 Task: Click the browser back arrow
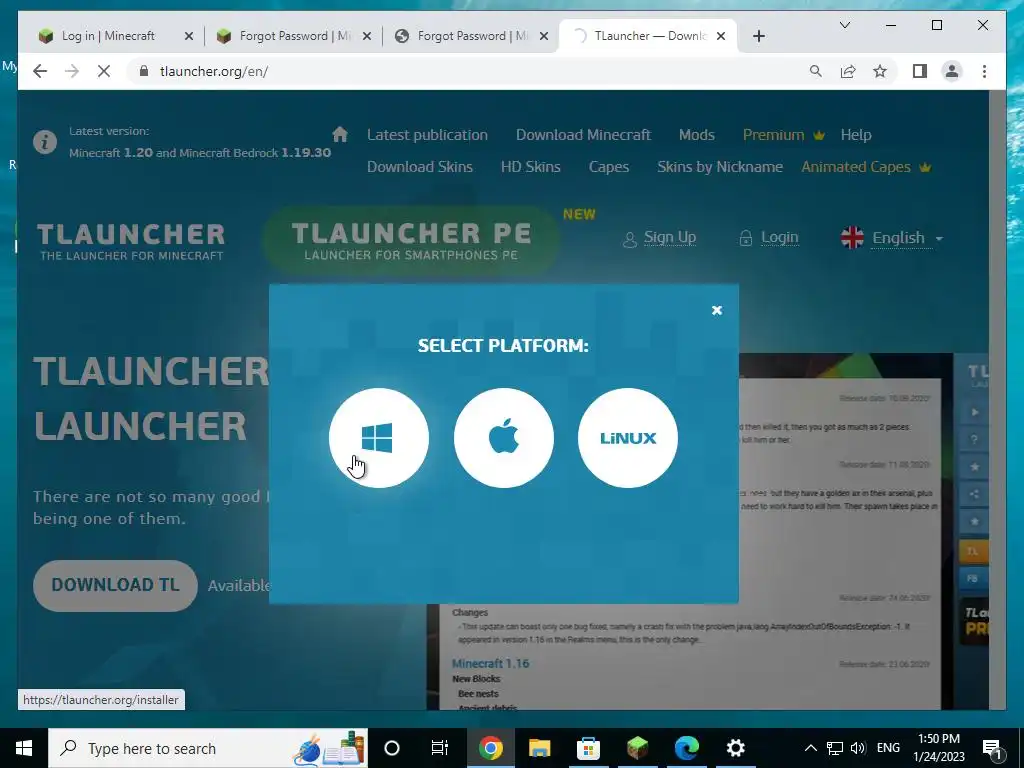click(40, 71)
